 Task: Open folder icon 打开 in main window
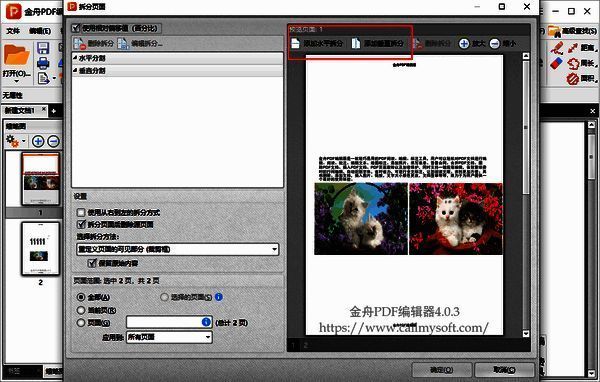(x=16, y=55)
